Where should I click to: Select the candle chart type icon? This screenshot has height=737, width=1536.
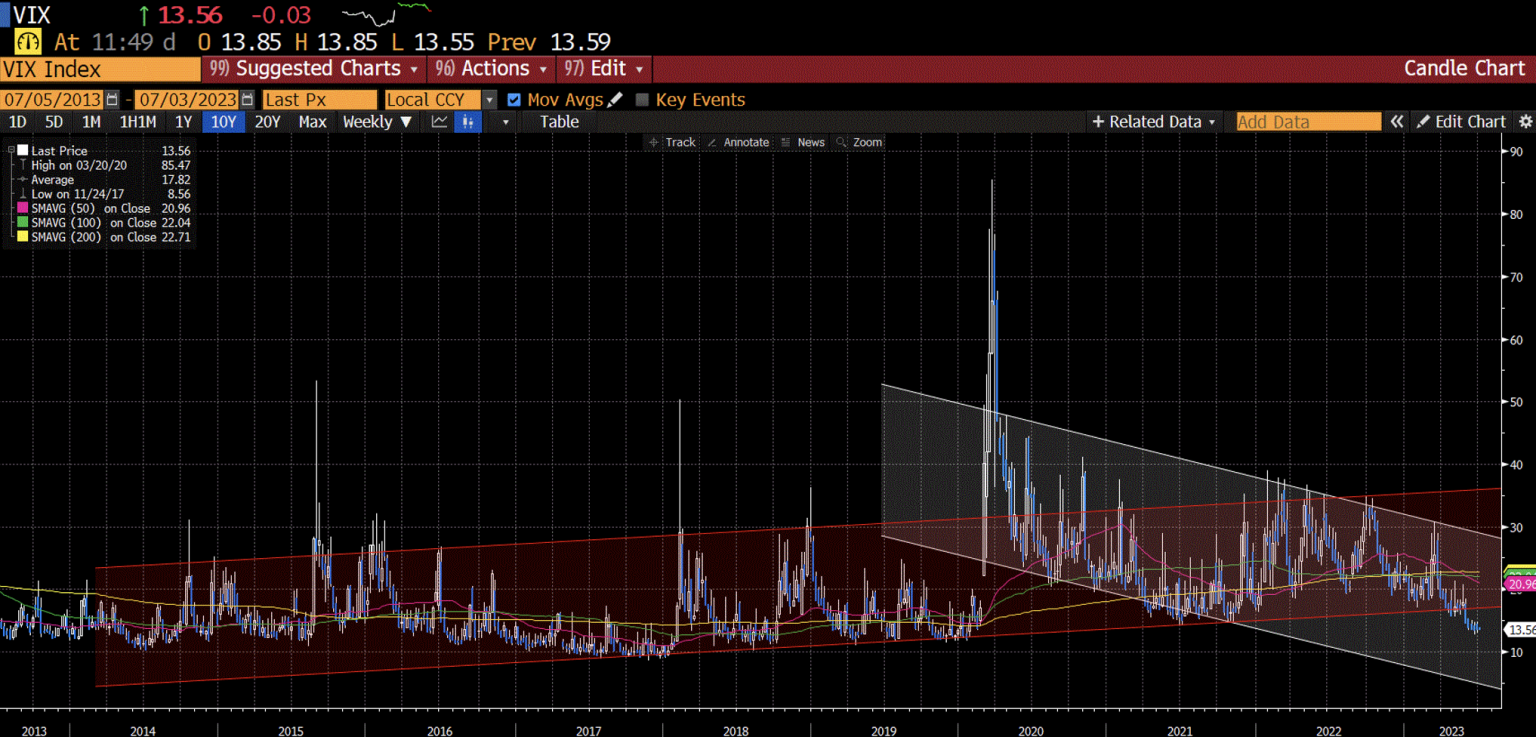[467, 122]
